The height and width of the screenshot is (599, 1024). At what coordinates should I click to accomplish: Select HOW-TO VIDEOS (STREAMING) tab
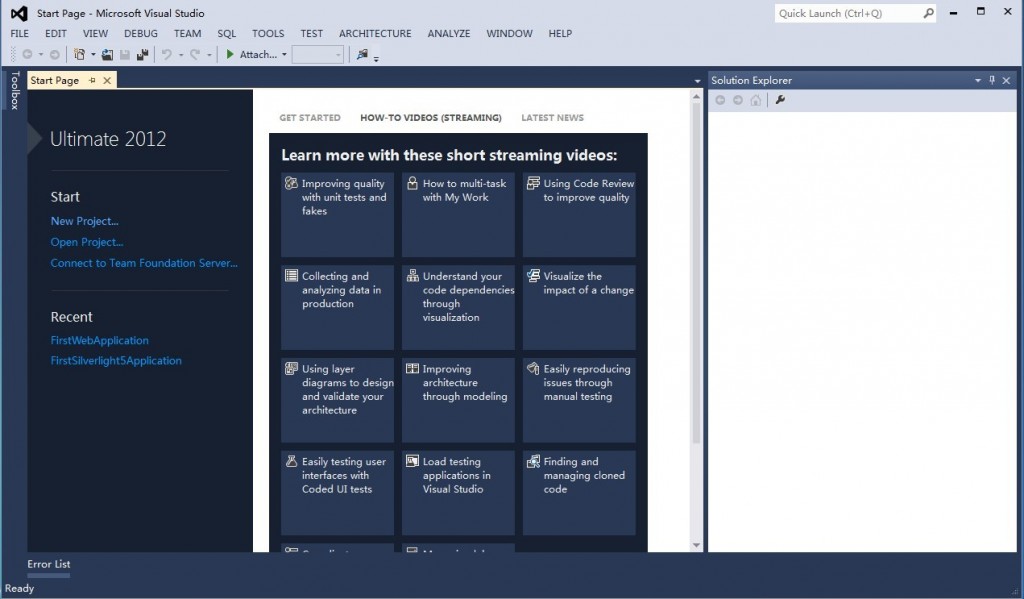click(431, 118)
